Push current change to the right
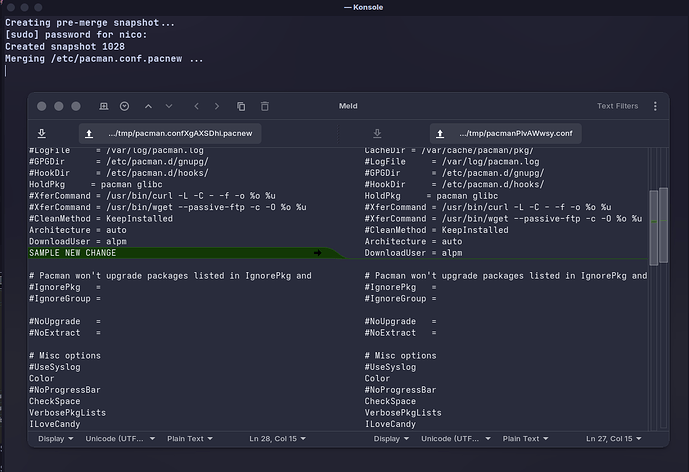The image size is (689, 472). tap(217, 106)
